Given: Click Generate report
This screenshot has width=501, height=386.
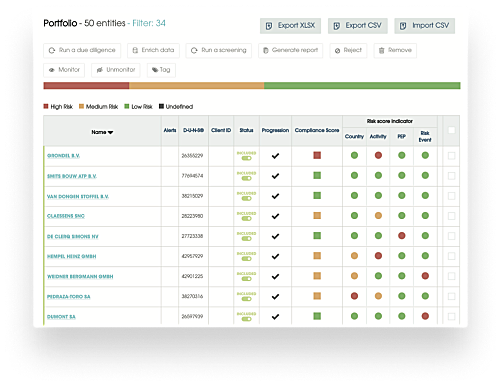Looking at the screenshot, I should [290, 50].
